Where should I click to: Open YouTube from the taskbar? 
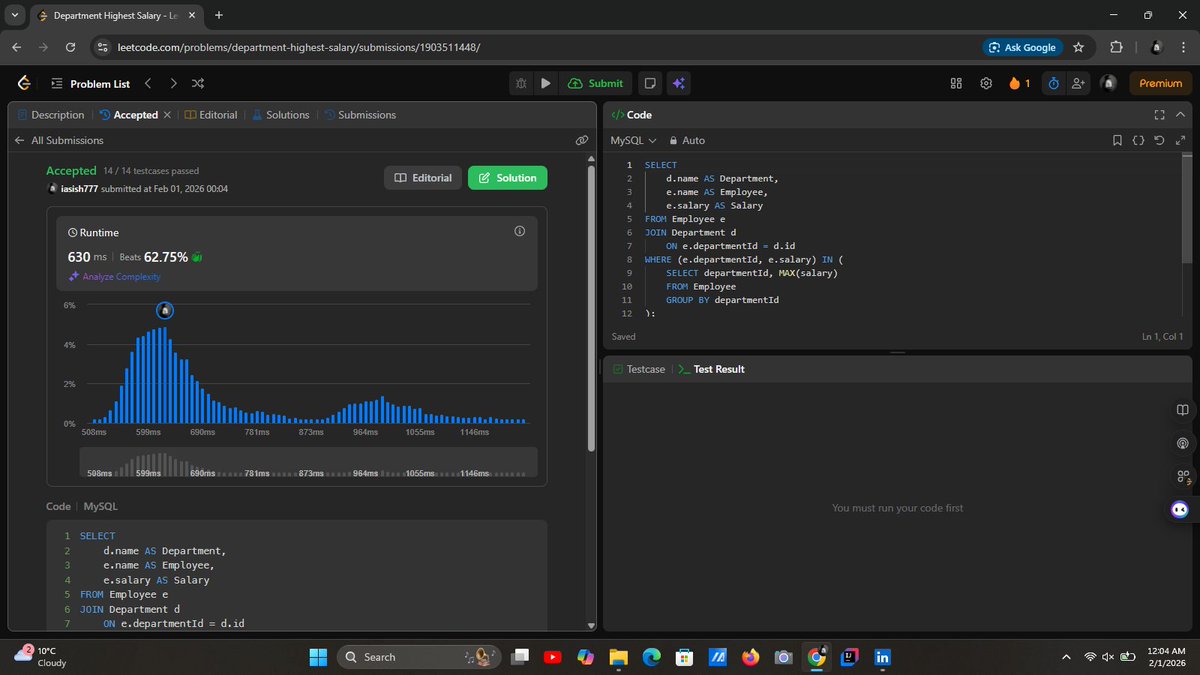552,657
